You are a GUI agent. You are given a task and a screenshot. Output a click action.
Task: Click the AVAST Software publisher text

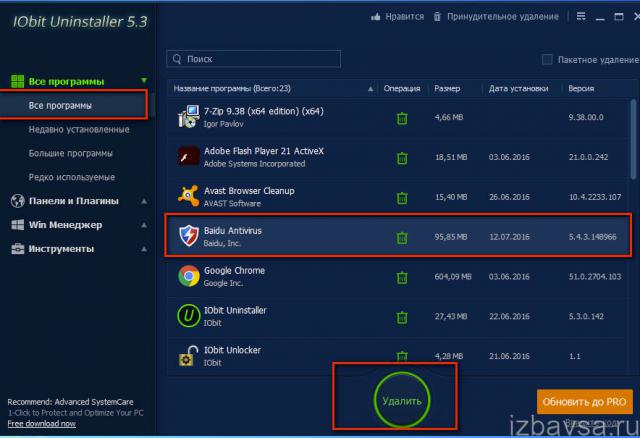click(x=232, y=203)
